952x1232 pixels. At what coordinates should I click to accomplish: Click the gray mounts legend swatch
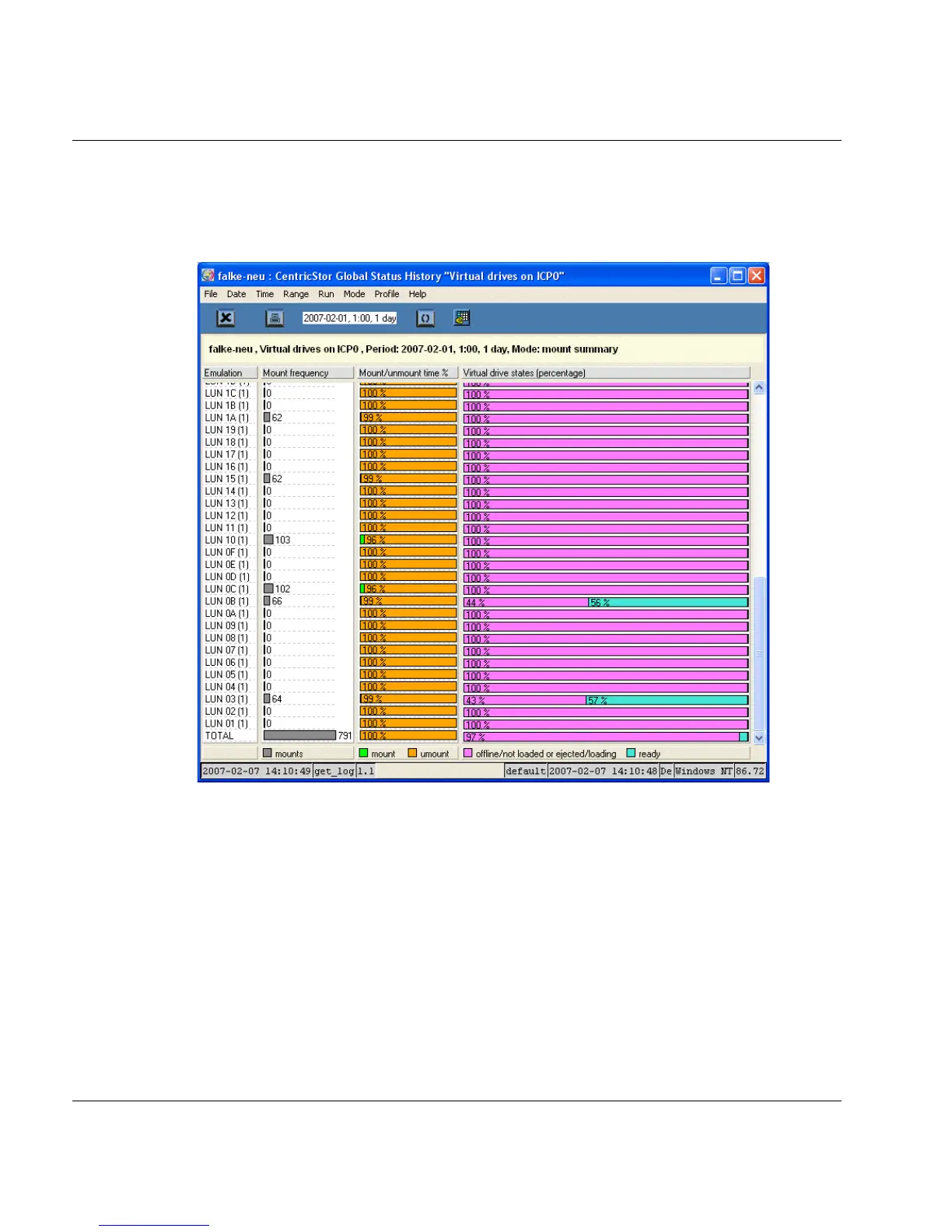coord(268,753)
